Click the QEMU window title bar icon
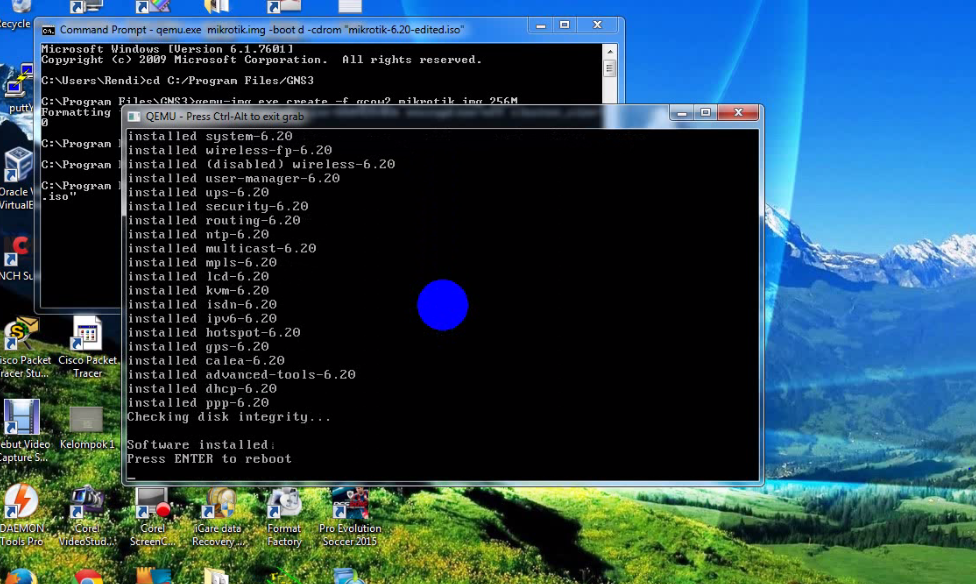The width and height of the screenshot is (976, 584). (x=134, y=116)
